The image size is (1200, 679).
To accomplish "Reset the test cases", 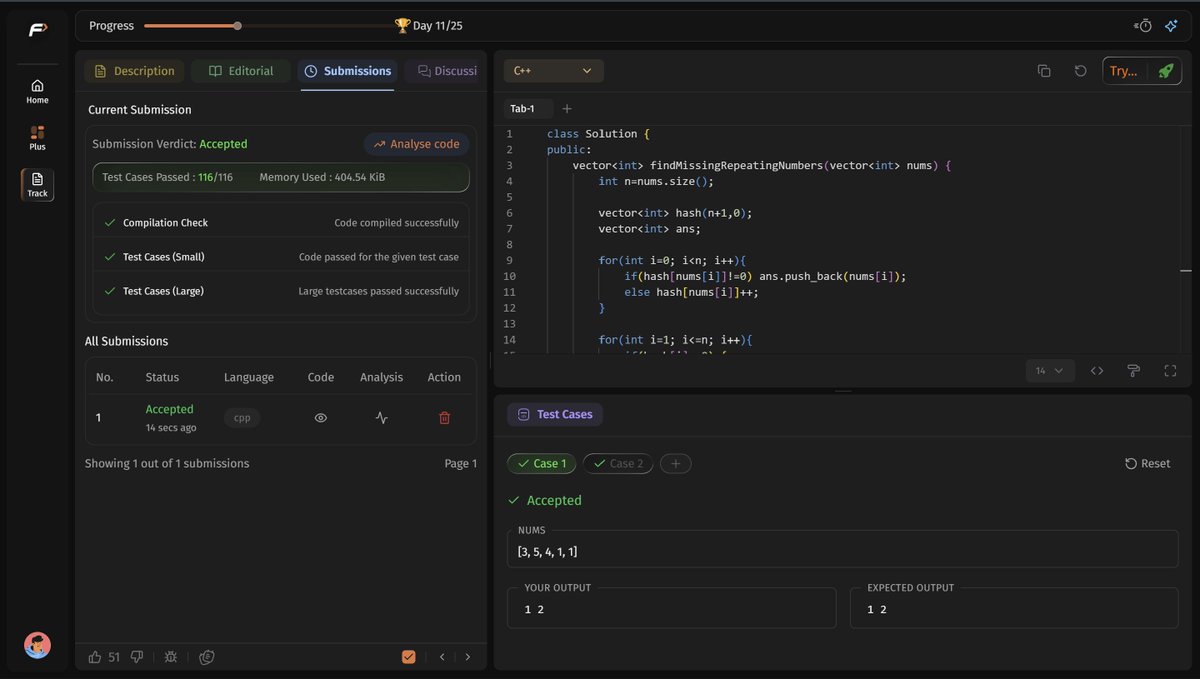I will [x=1148, y=464].
